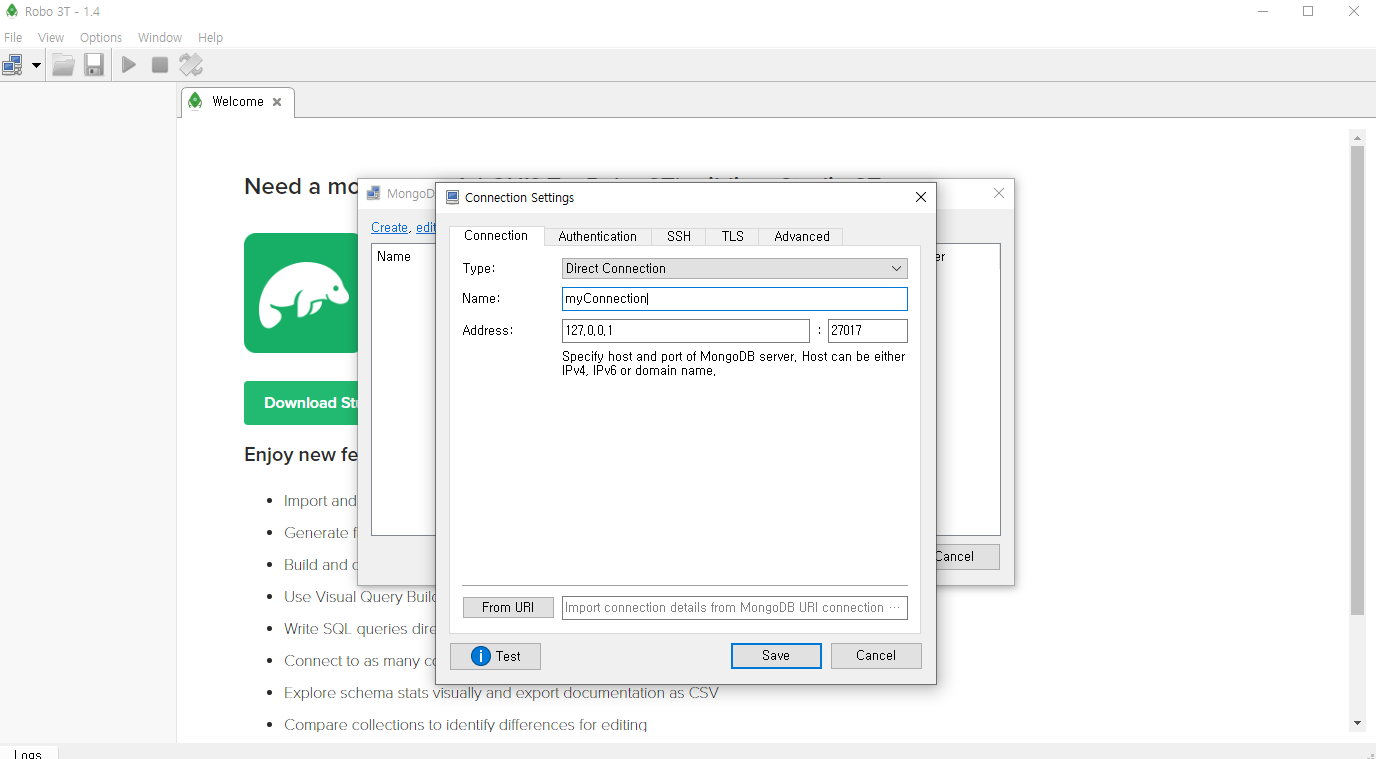1376x759 pixels.
Task: Click the Create link in MongoDB Connections
Action: click(389, 227)
